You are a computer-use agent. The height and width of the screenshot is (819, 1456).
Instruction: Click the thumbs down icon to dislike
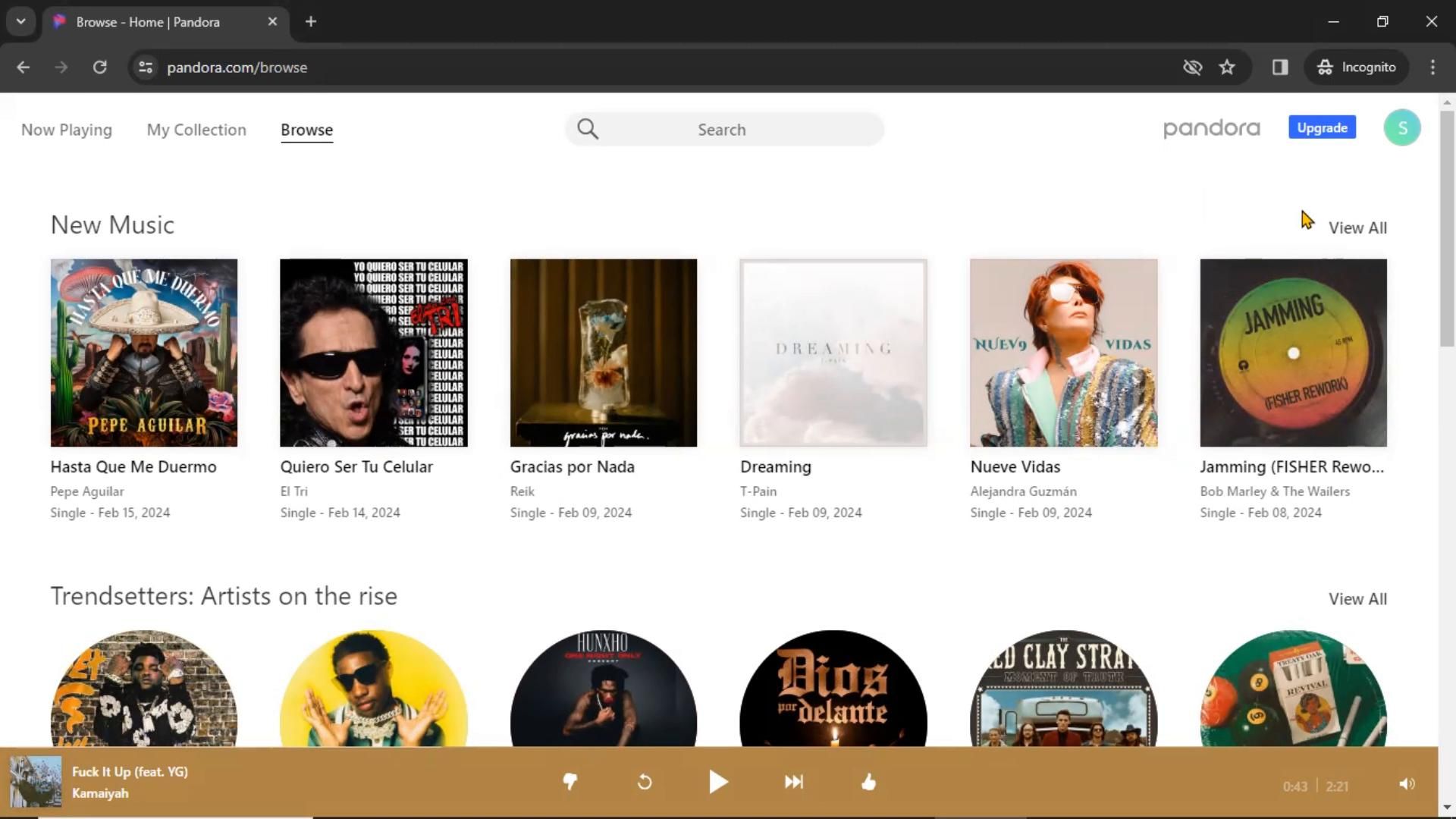(x=570, y=782)
